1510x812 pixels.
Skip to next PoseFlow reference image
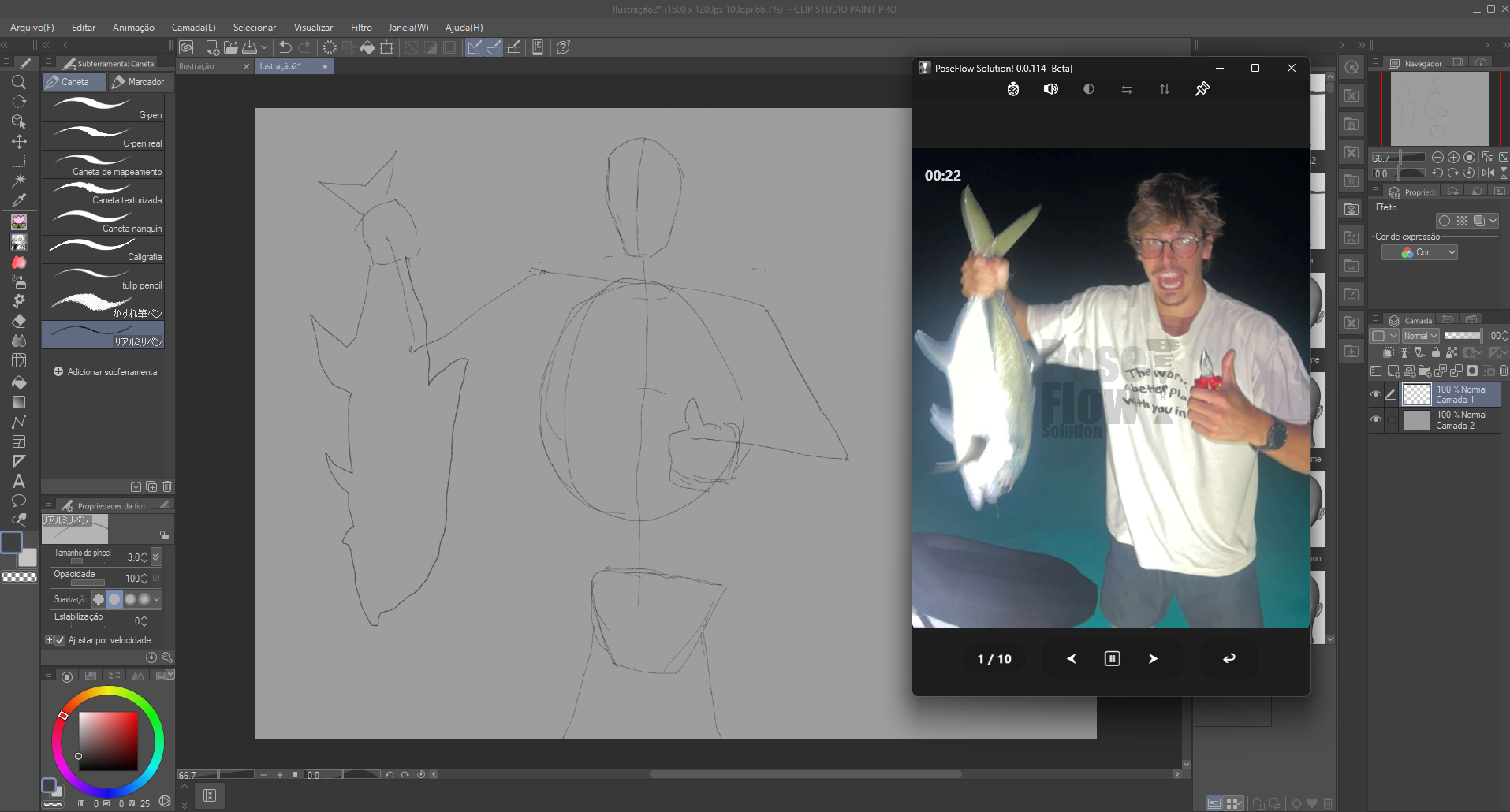pyautogui.click(x=1153, y=659)
